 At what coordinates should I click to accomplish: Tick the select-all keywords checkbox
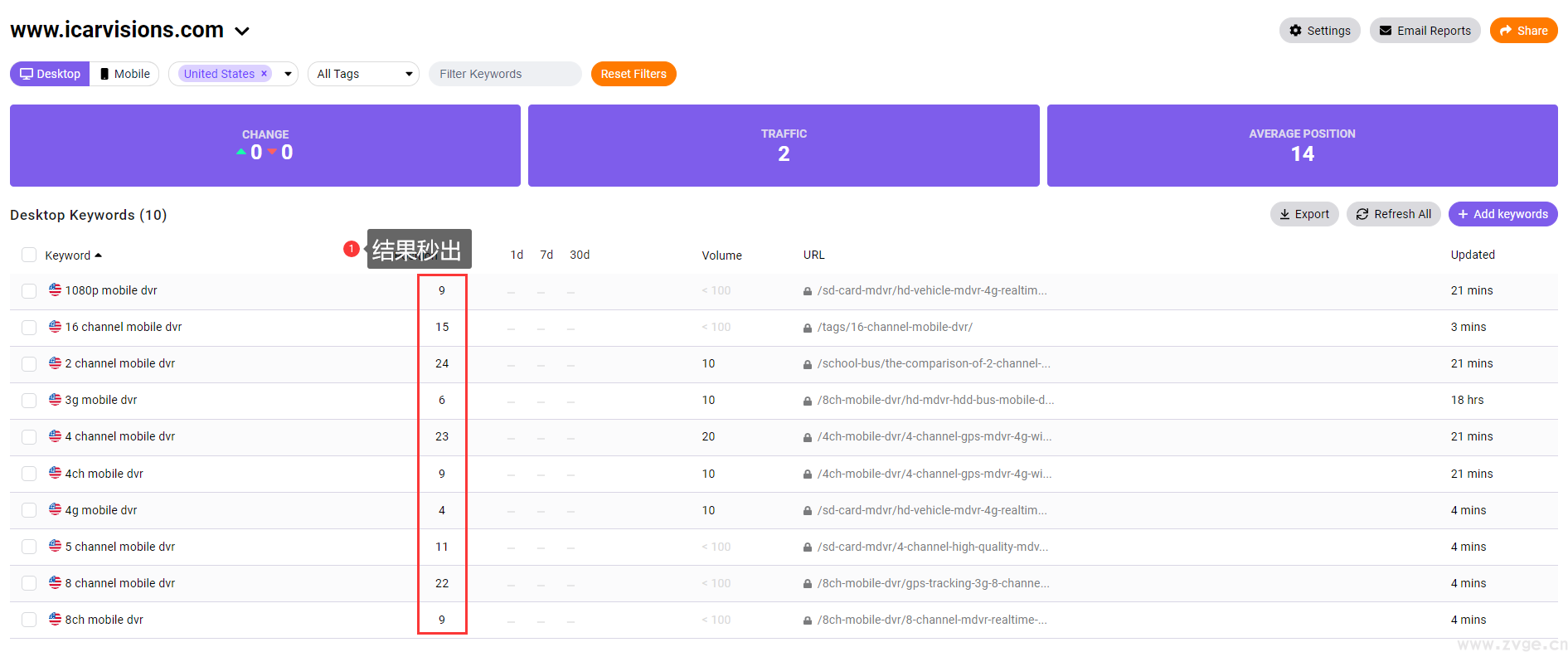(x=29, y=255)
